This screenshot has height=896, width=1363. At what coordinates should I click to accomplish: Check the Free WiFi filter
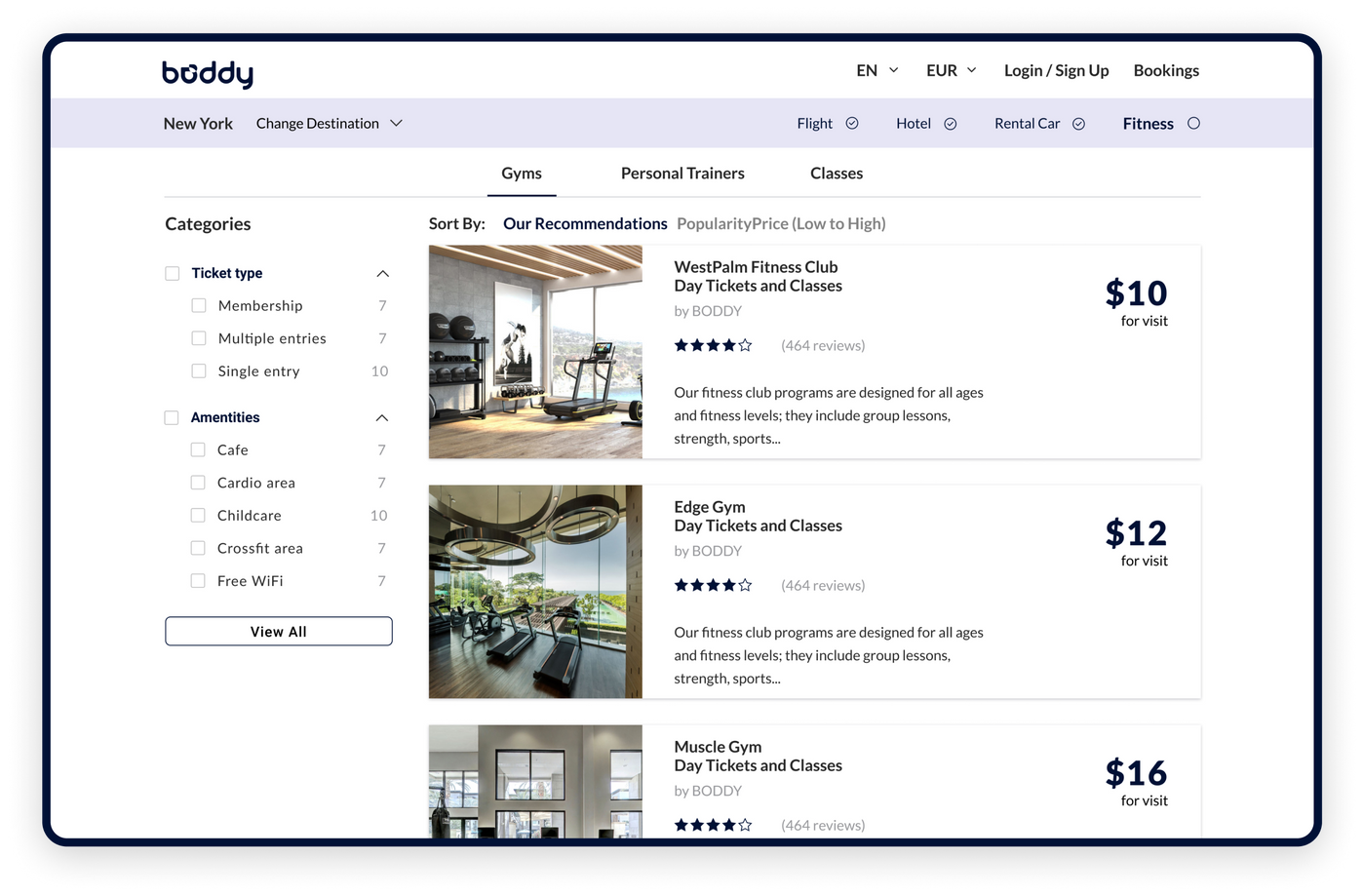[x=198, y=581]
